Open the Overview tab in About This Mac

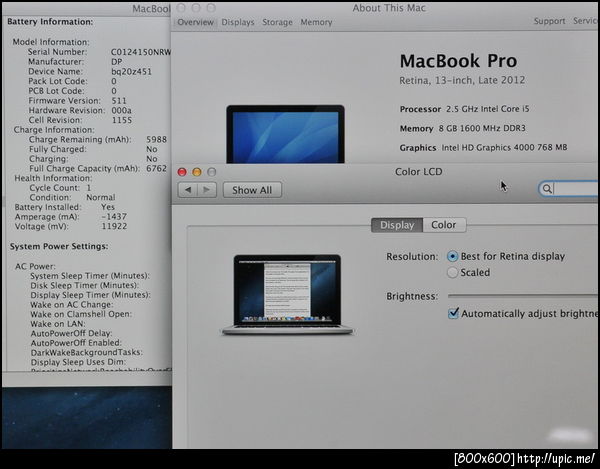196,22
